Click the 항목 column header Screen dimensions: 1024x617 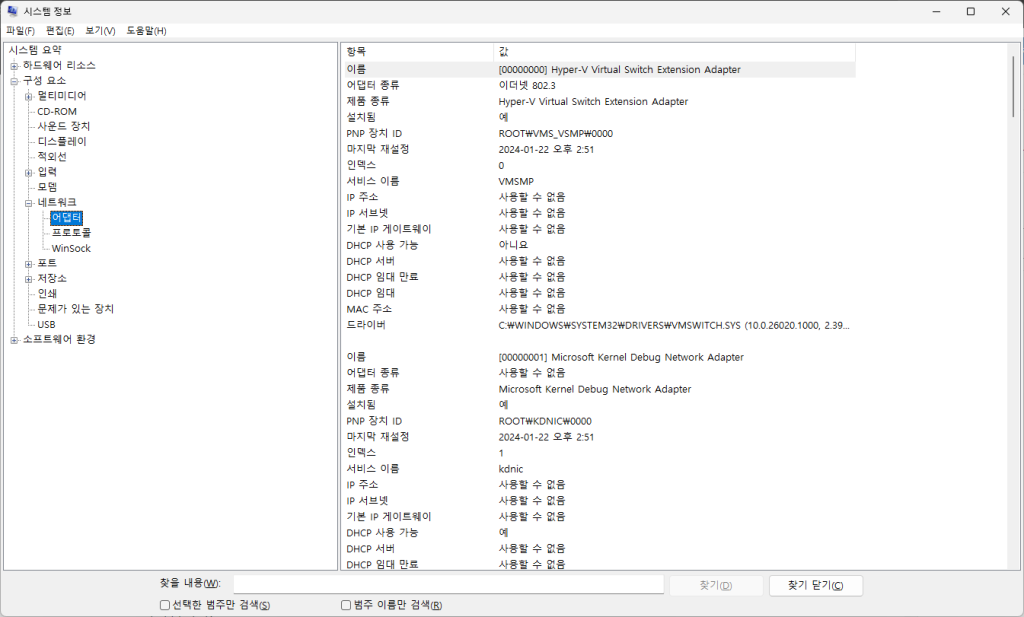pyautogui.click(x=418, y=52)
